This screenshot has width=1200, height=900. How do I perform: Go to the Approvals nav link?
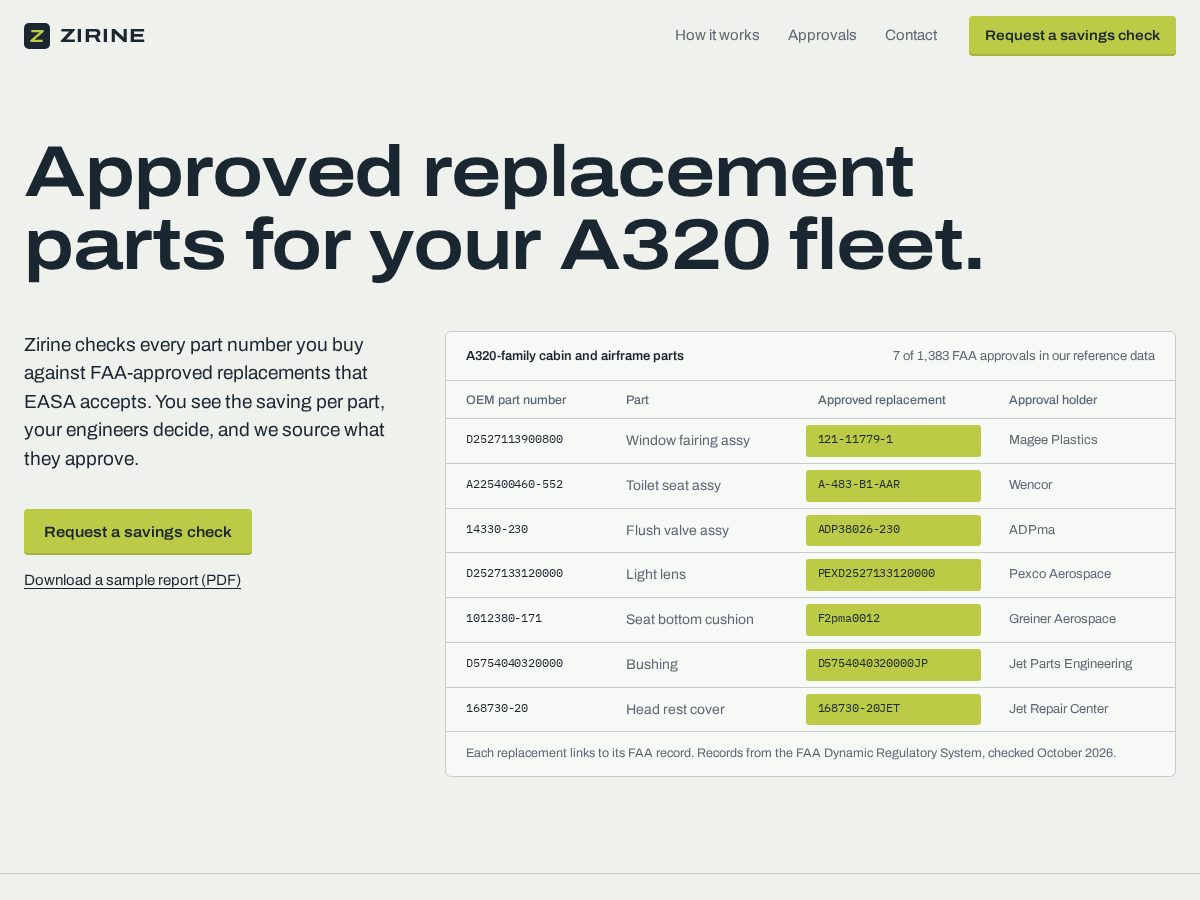(x=822, y=35)
